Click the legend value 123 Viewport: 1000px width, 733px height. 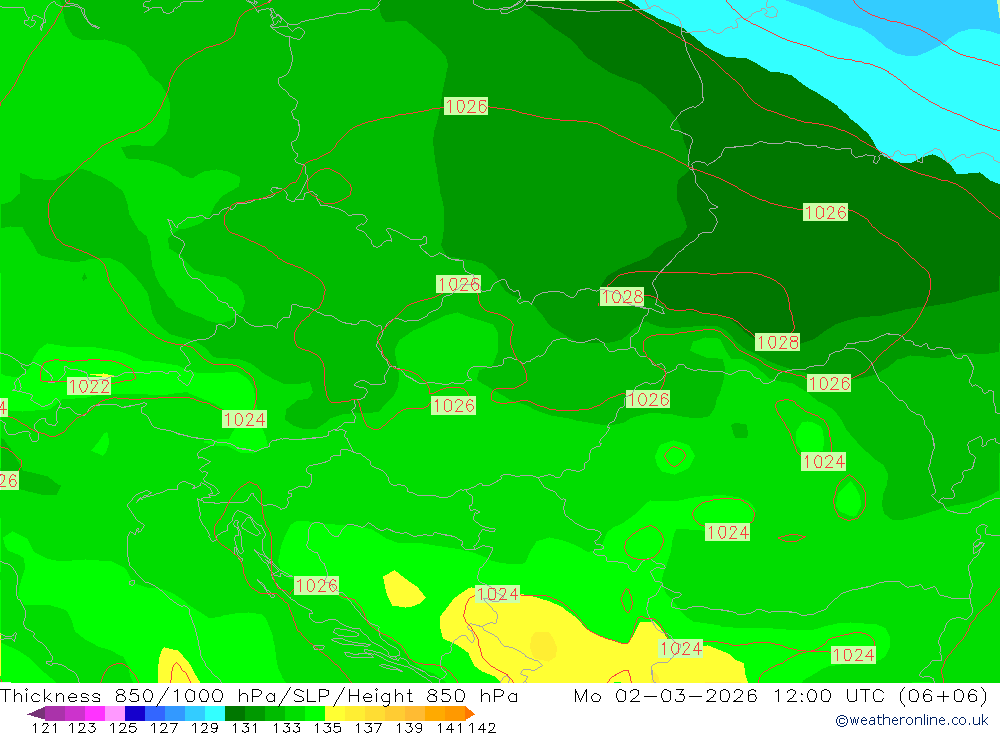coord(82,727)
